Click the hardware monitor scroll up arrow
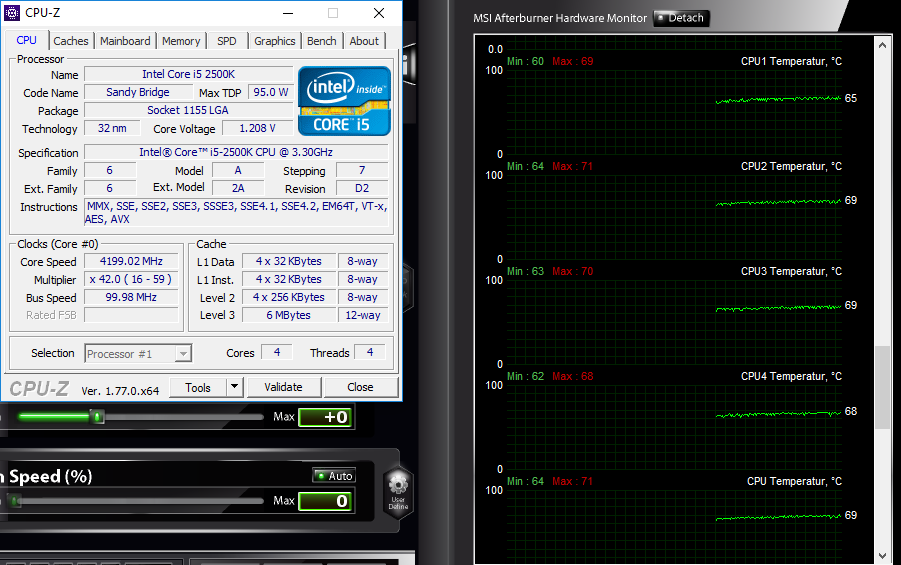This screenshot has width=901, height=565. coord(882,44)
